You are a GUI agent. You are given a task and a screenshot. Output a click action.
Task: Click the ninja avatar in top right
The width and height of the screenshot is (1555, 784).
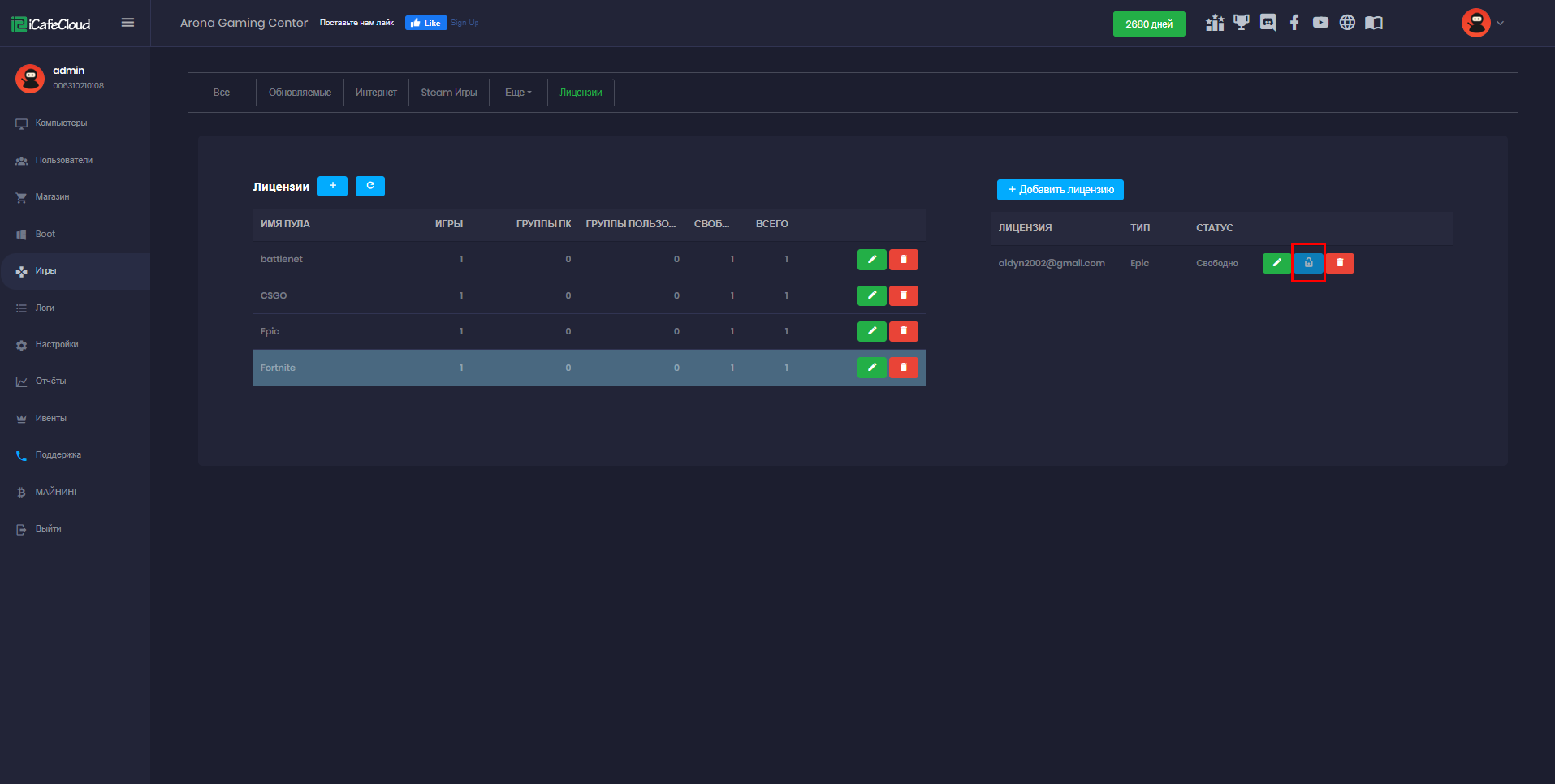(1475, 23)
